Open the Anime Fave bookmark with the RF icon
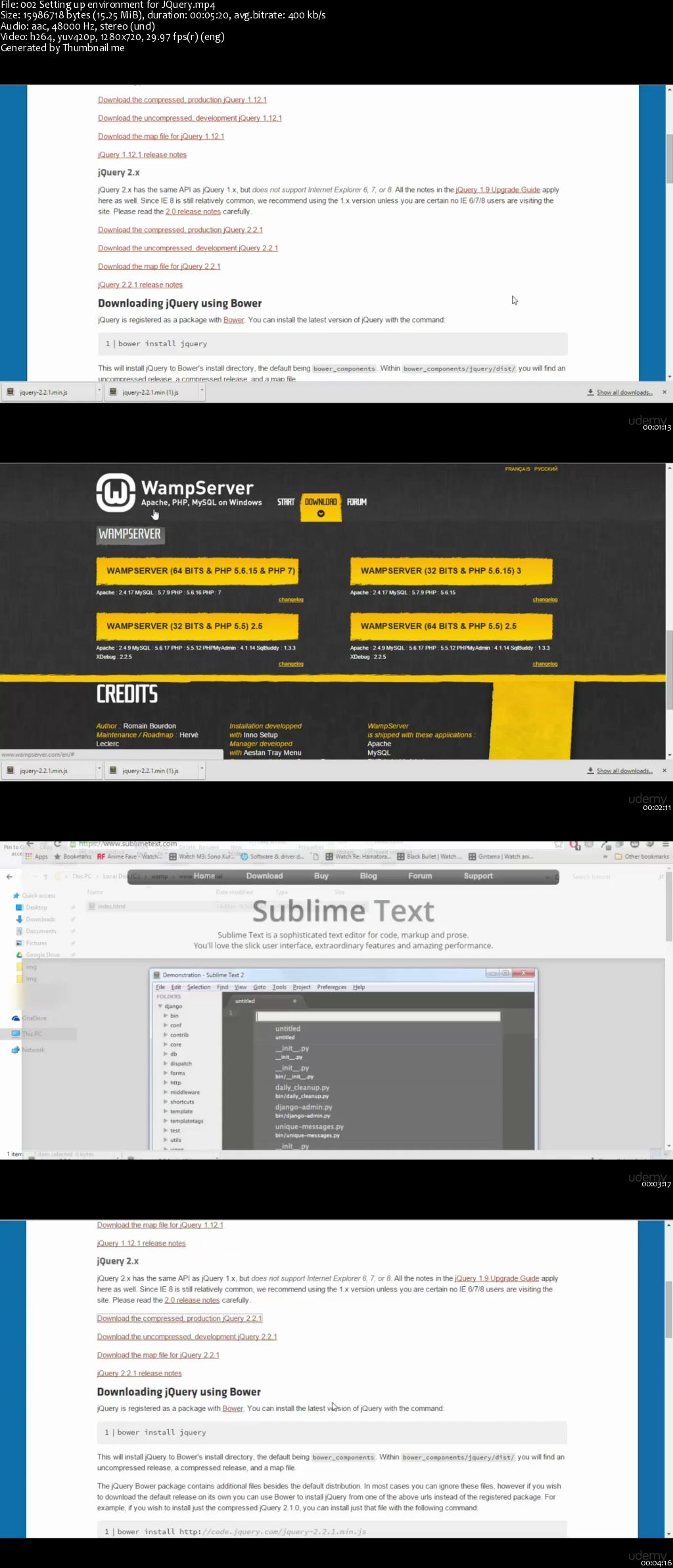 (x=101, y=857)
